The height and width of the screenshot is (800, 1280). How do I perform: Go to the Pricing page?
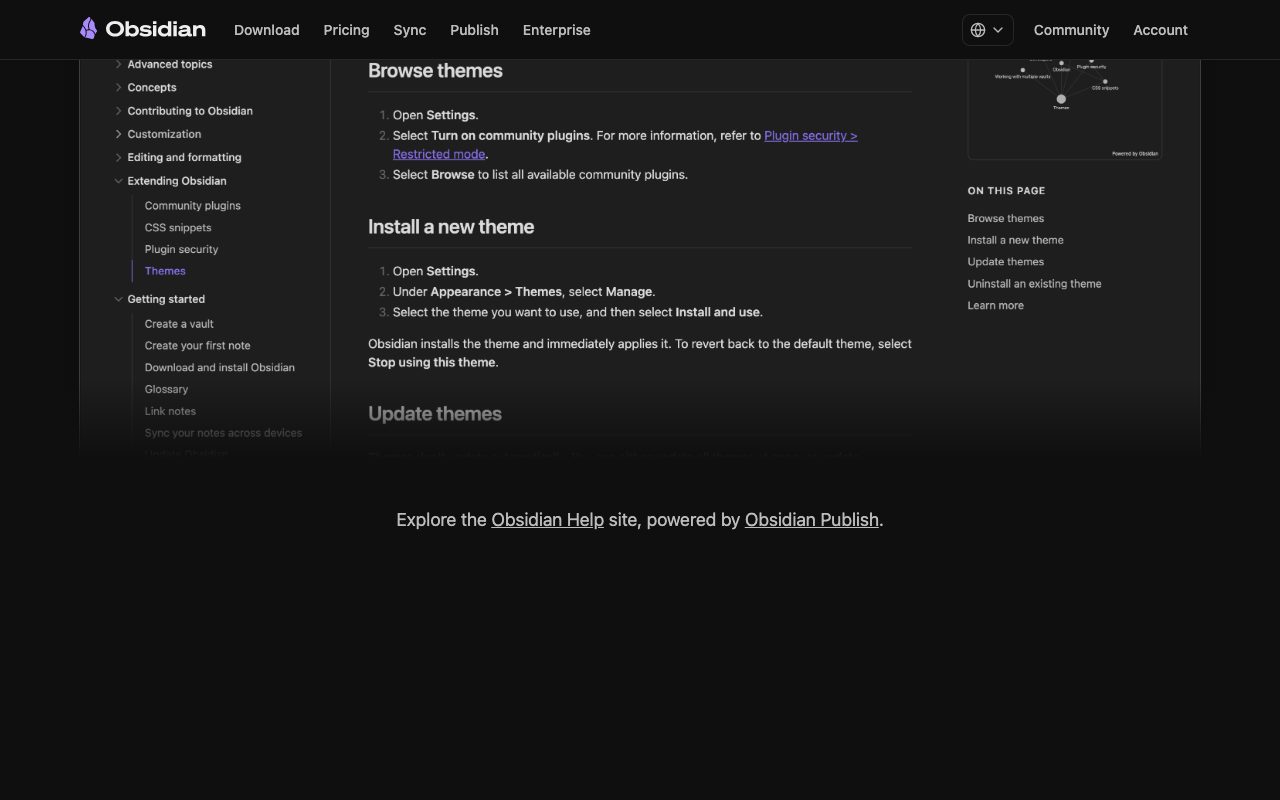point(346,30)
